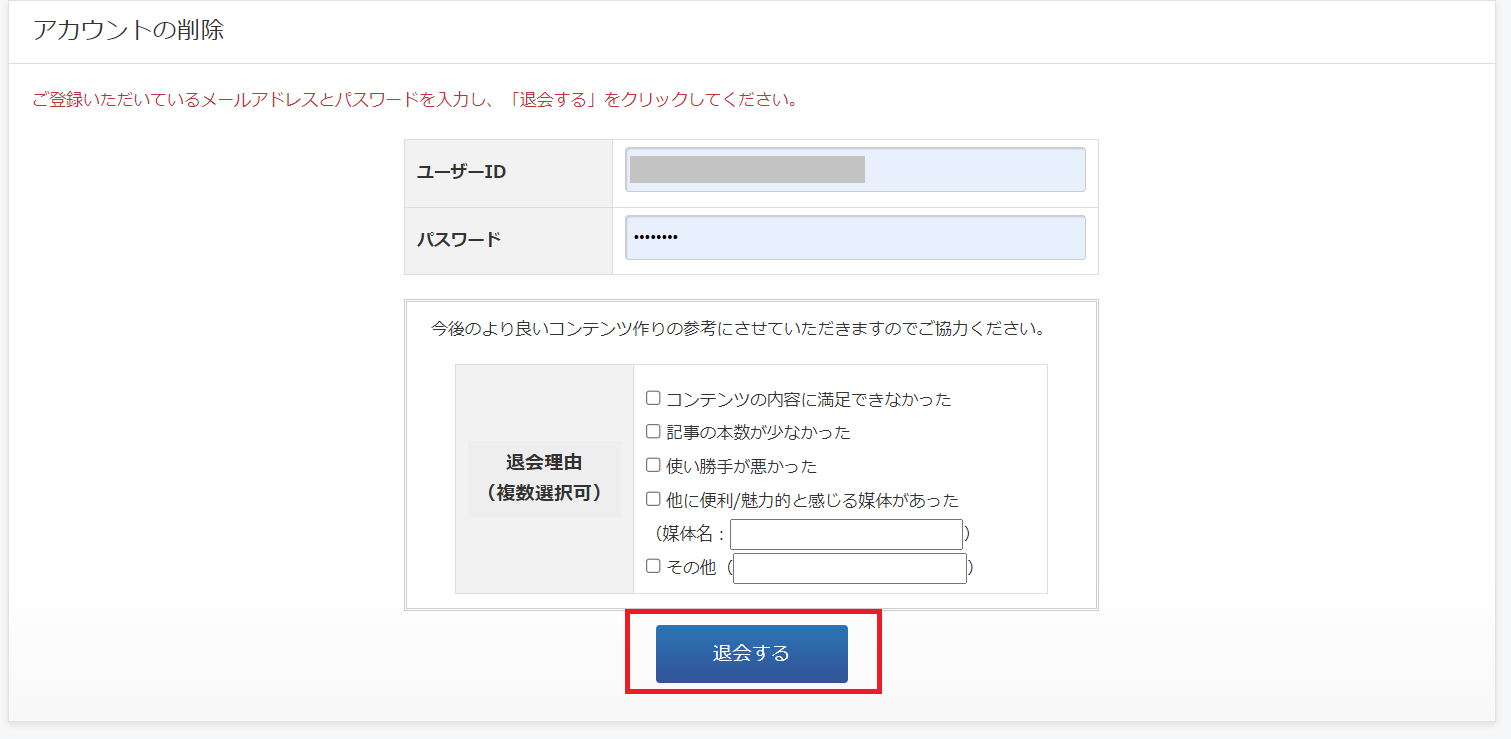1511x739 pixels.
Task: Click the アカウントの削除 page heading
Action: (x=128, y=30)
